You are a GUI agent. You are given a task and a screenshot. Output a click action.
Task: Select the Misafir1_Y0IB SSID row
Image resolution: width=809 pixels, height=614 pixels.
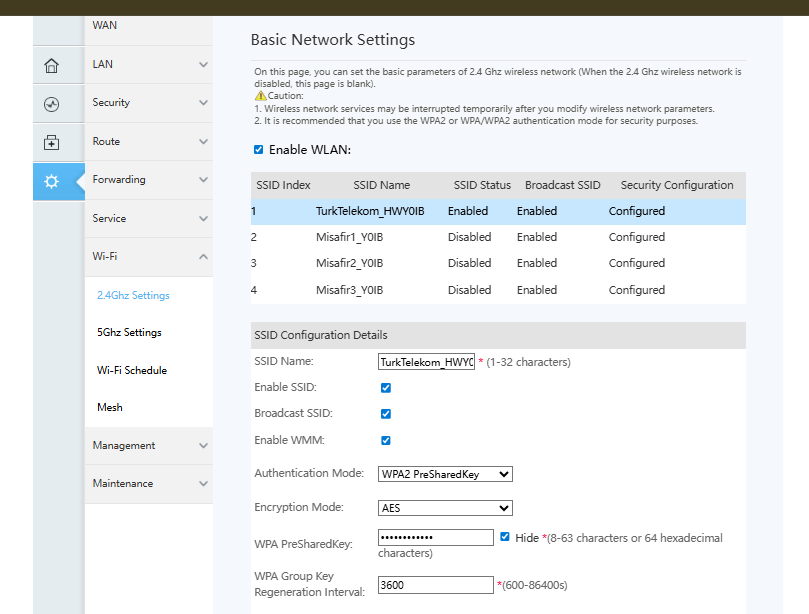(x=498, y=237)
